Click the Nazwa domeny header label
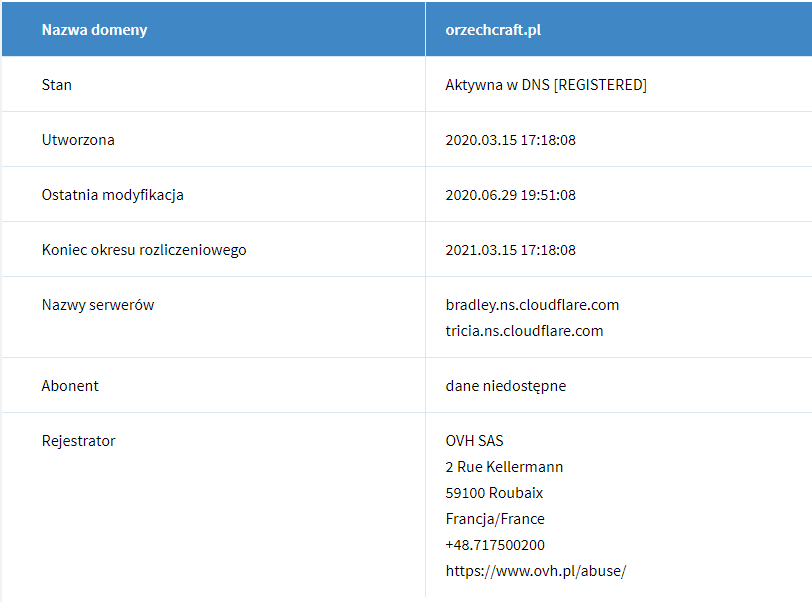This screenshot has width=812, height=602. point(94,29)
